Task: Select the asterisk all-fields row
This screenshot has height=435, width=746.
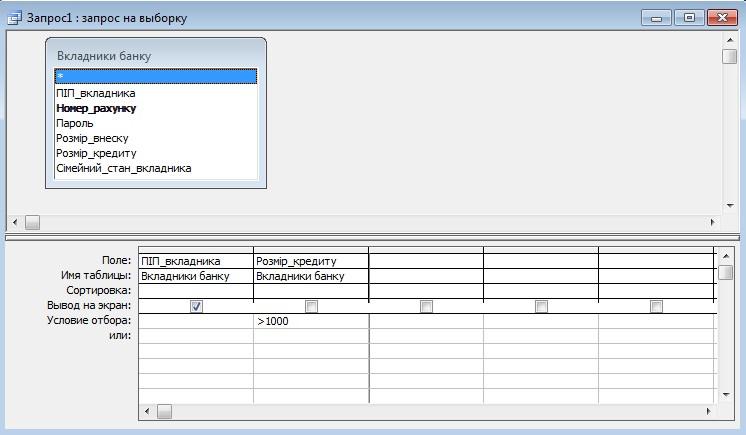Action: coord(155,76)
